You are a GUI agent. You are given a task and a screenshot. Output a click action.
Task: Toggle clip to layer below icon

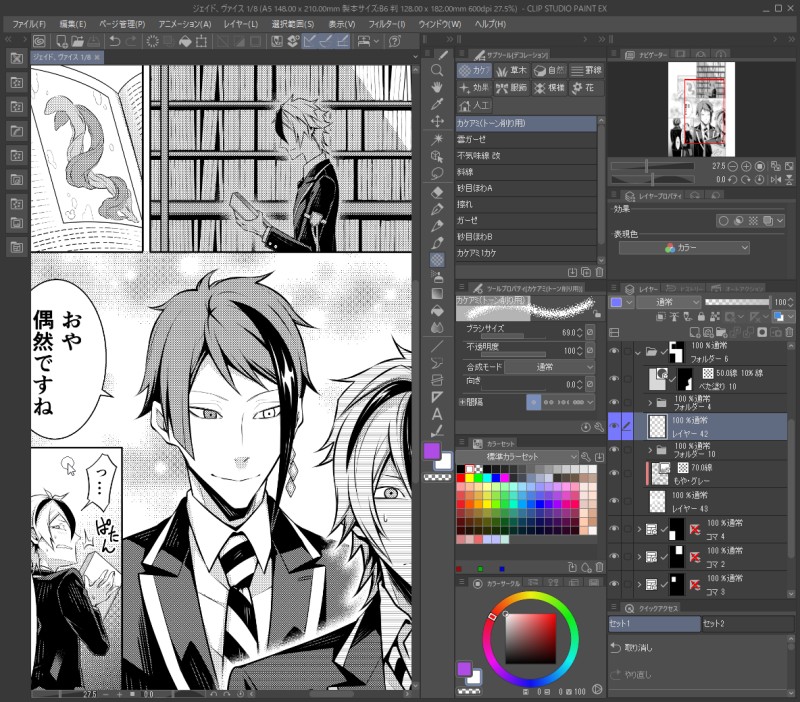tap(660, 317)
